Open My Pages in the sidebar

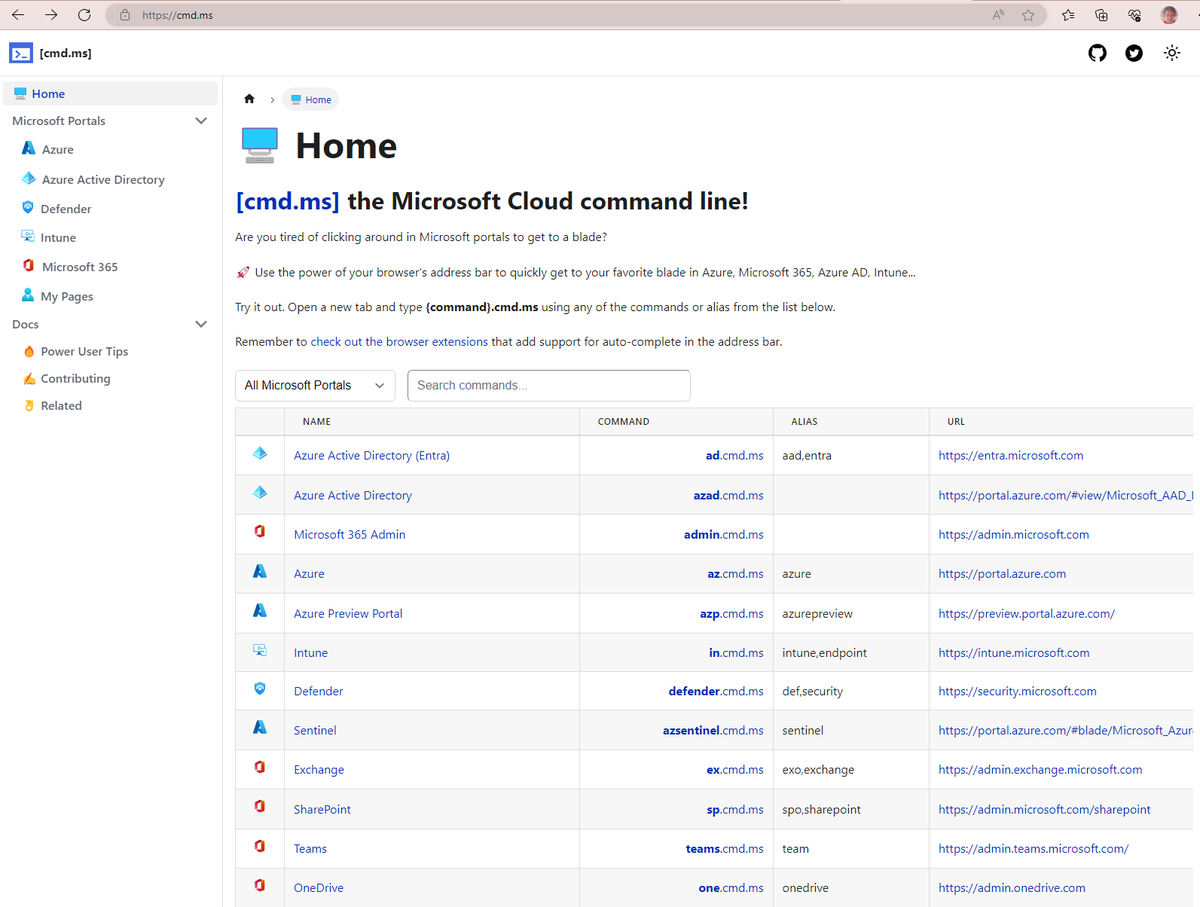point(67,297)
